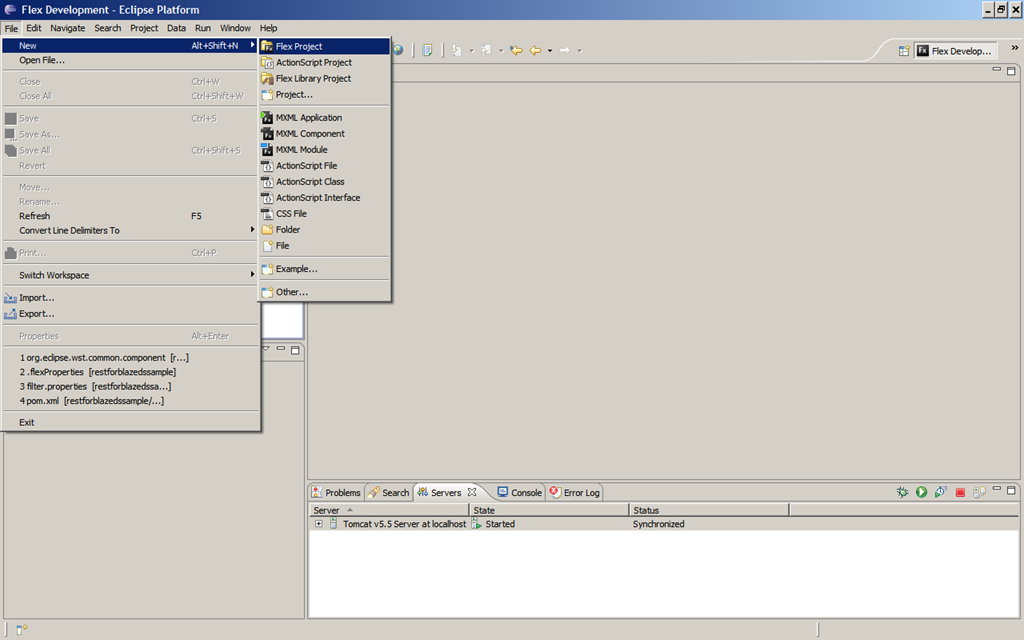Click the next annotation toolbar icon
The height and width of the screenshot is (640, 1024).
(456, 50)
